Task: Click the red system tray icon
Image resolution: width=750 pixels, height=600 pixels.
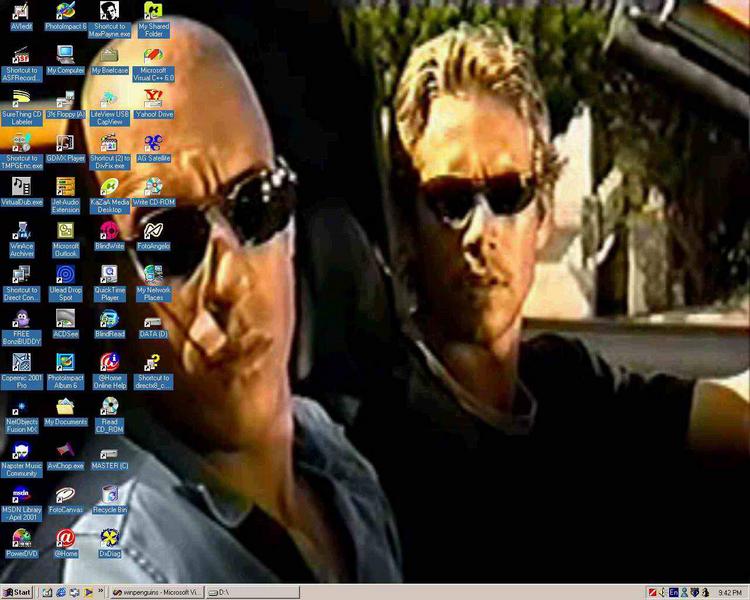Action: pos(652,592)
